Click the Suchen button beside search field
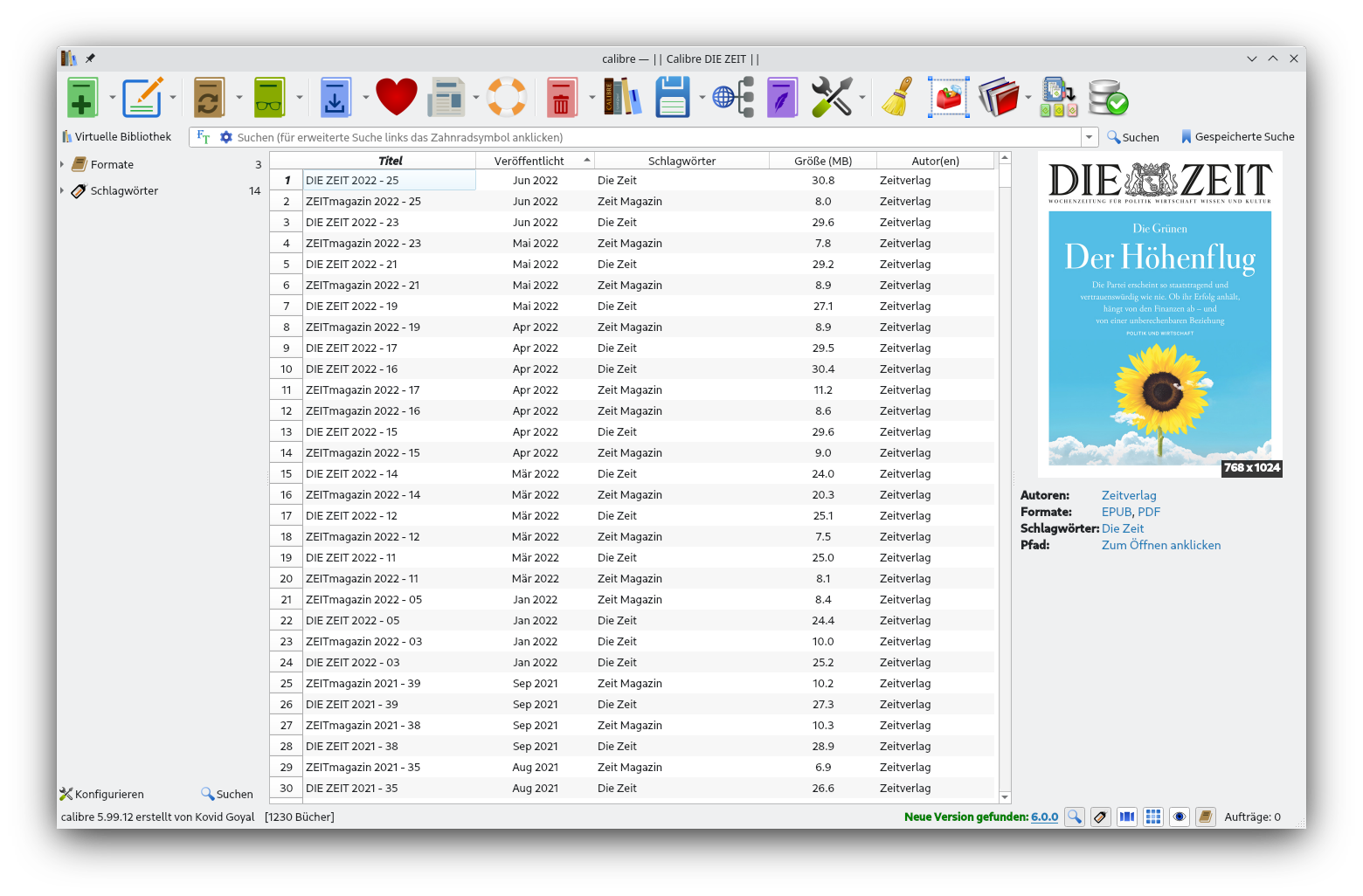This screenshot has height=896, width=1363. [1132, 137]
